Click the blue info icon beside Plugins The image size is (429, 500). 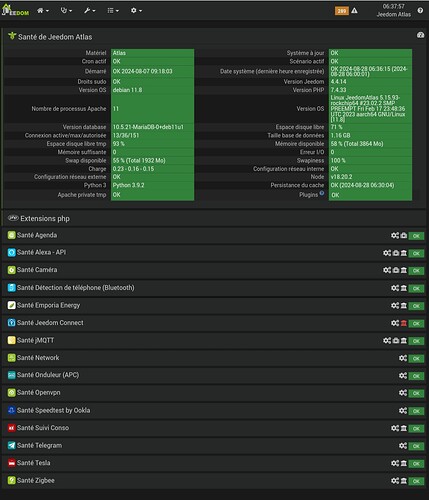click(x=322, y=193)
